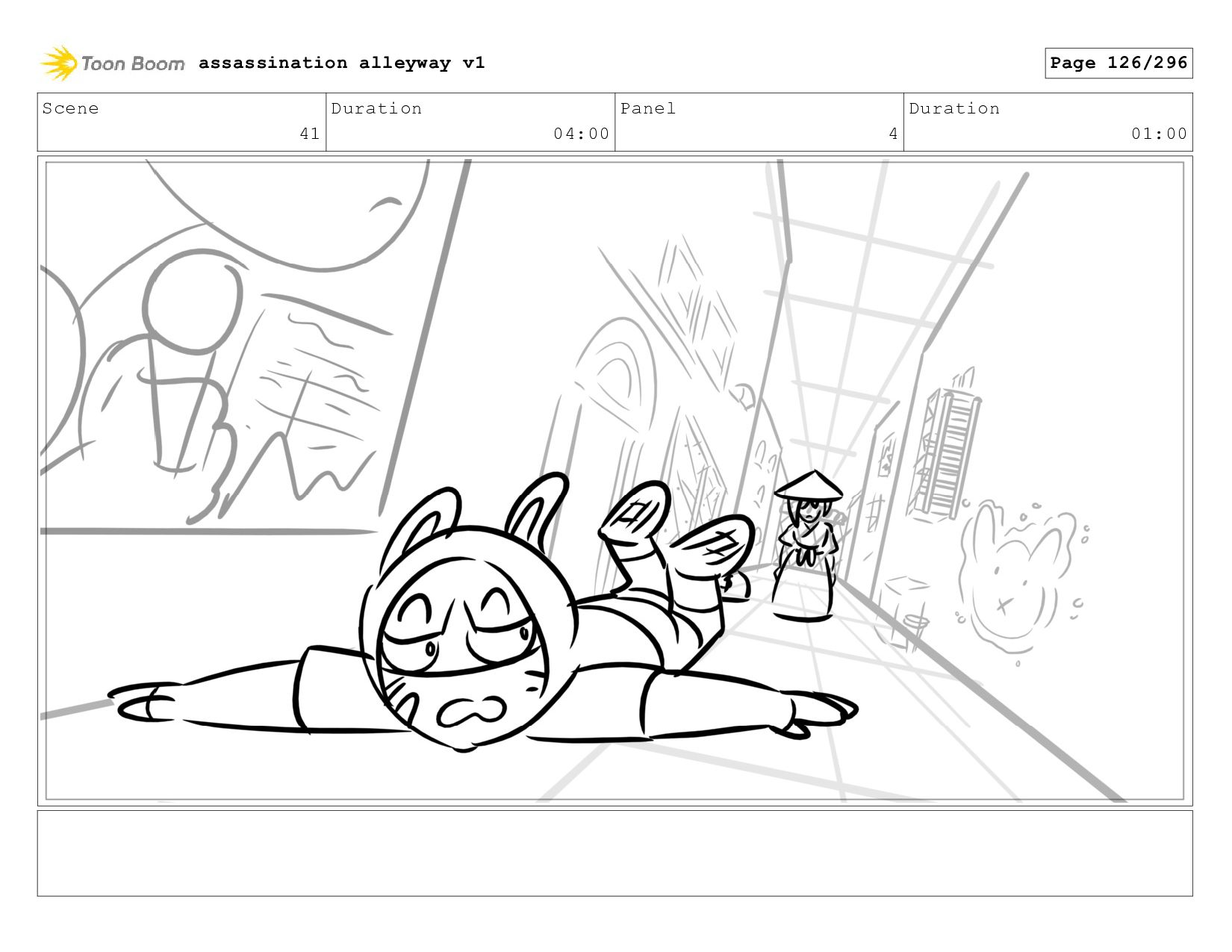Click the 'Scene' label

tap(70, 108)
